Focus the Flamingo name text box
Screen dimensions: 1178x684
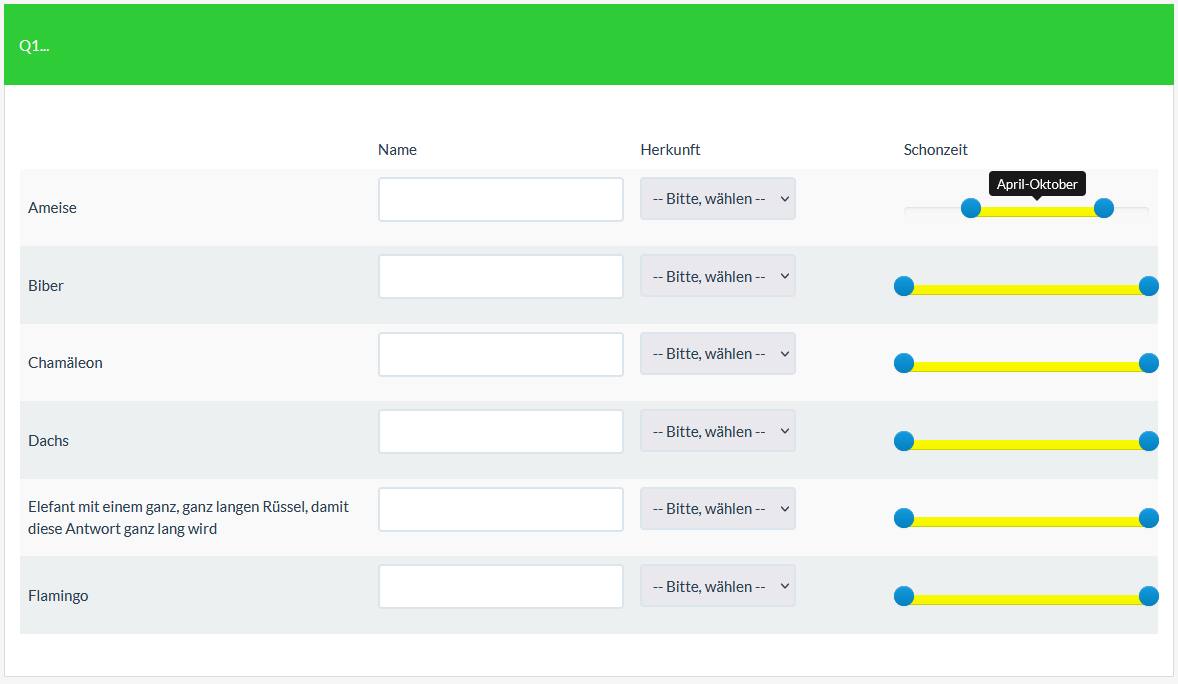(x=500, y=586)
